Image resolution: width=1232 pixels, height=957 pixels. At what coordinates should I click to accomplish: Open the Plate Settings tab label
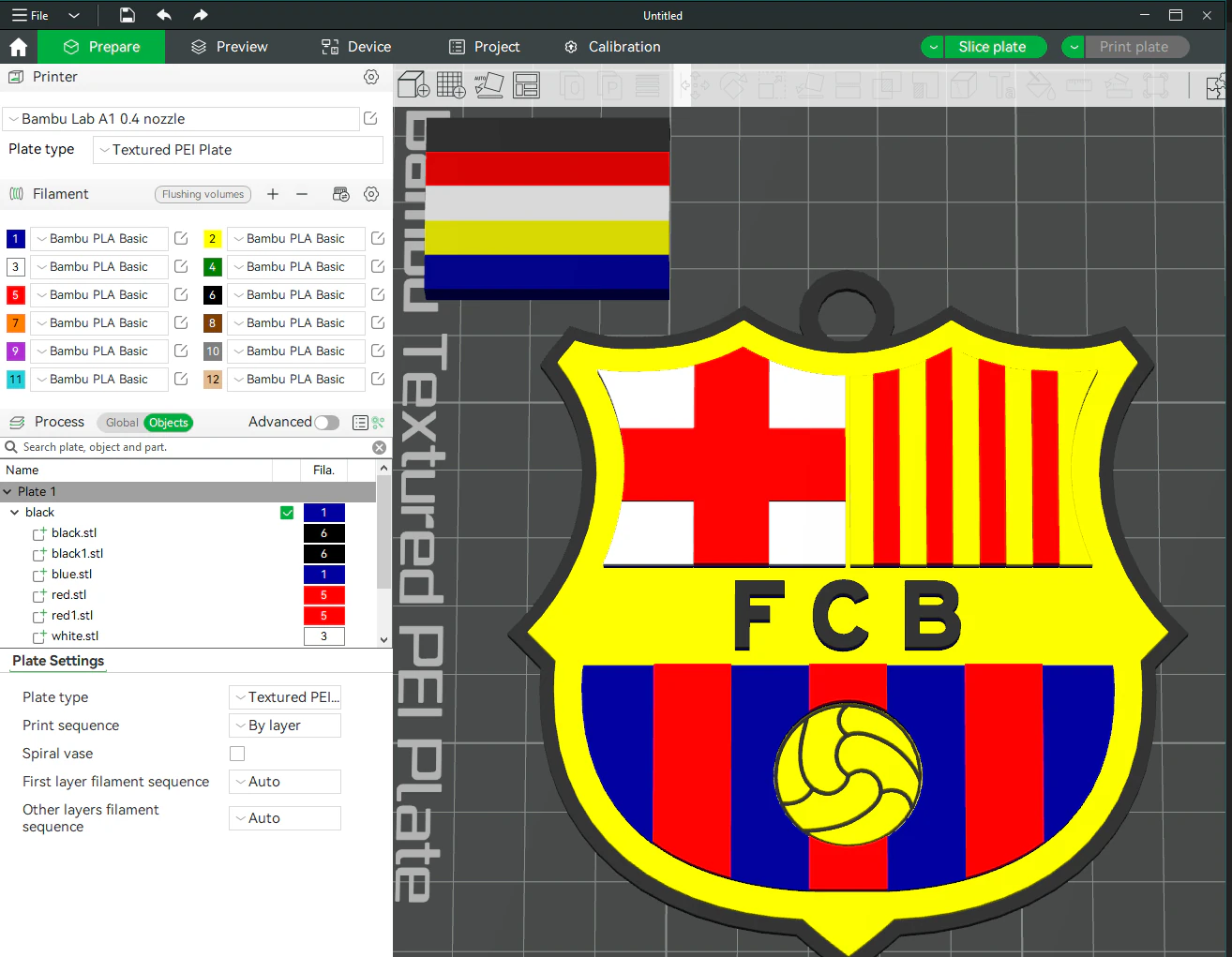[58, 661]
